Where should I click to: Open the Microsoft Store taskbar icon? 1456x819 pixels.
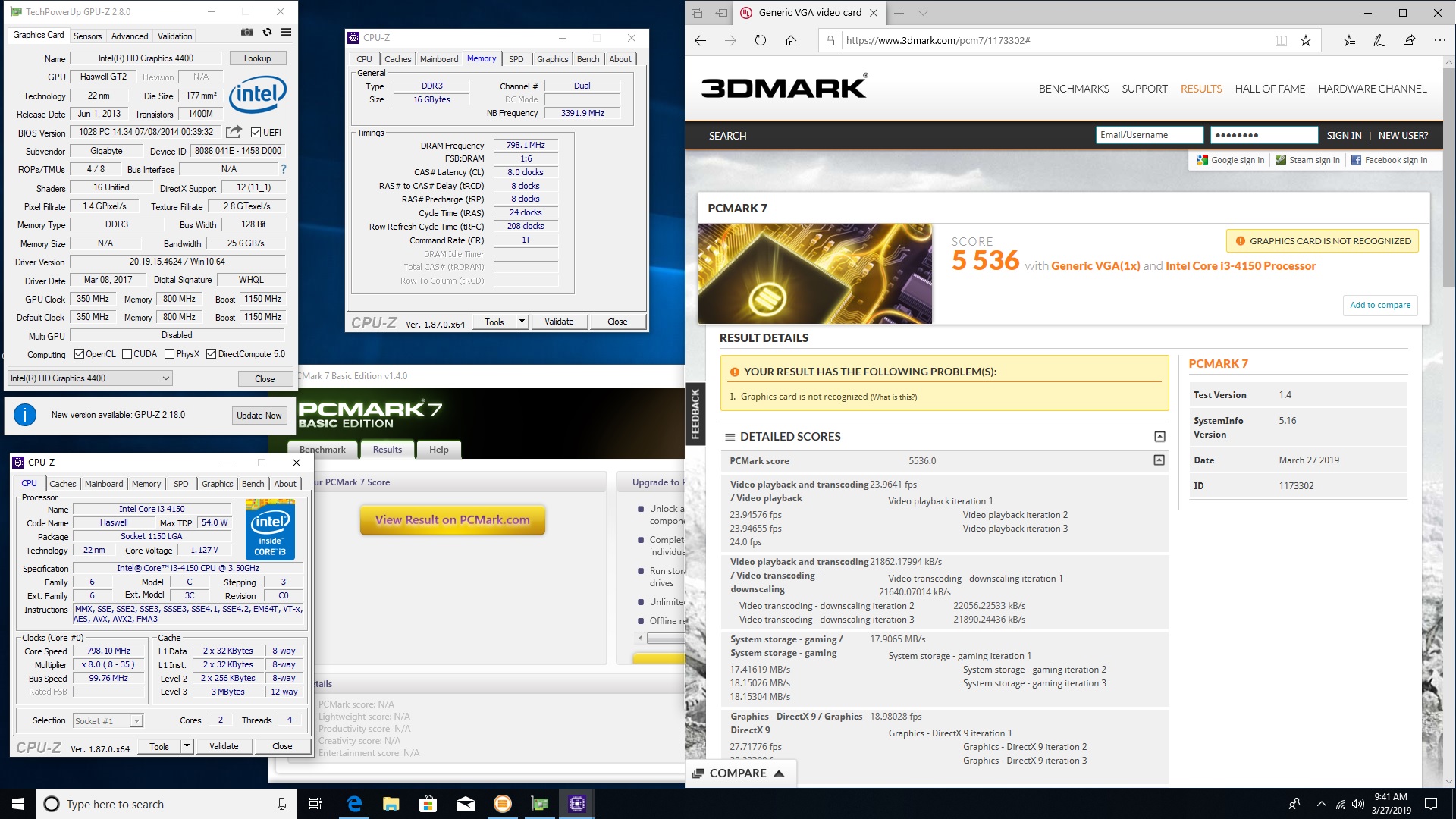(x=428, y=804)
